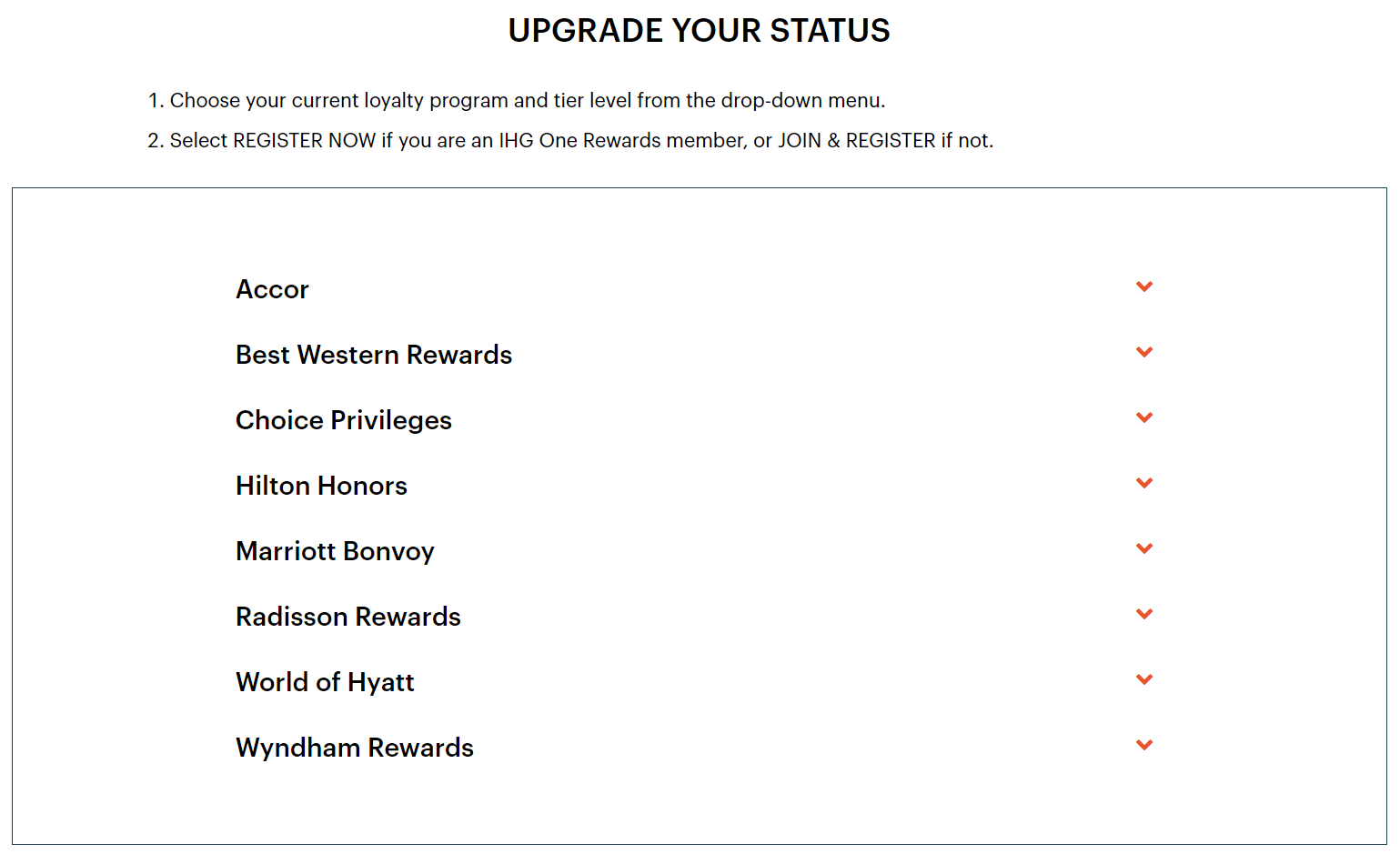Expand the Accor loyalty program label

point(272,289)
